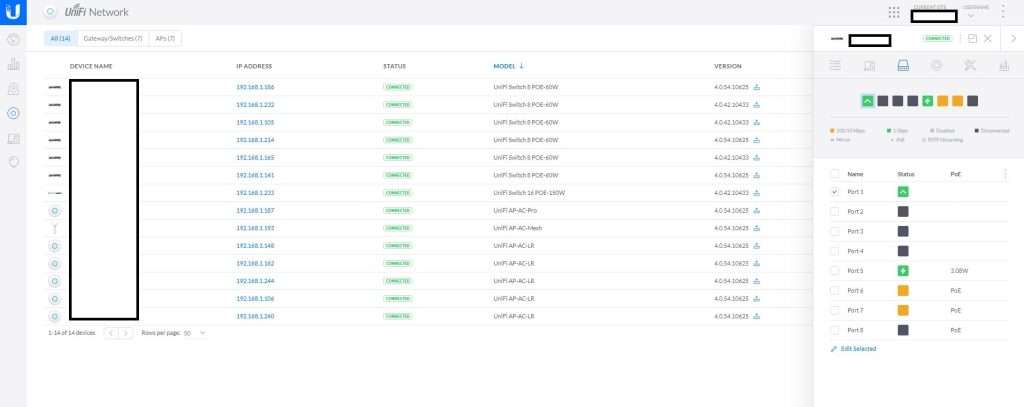Check the Port 7 checkbox
Screen dimensions: 1024x407
pyautogui.click(x=835, y=310)
